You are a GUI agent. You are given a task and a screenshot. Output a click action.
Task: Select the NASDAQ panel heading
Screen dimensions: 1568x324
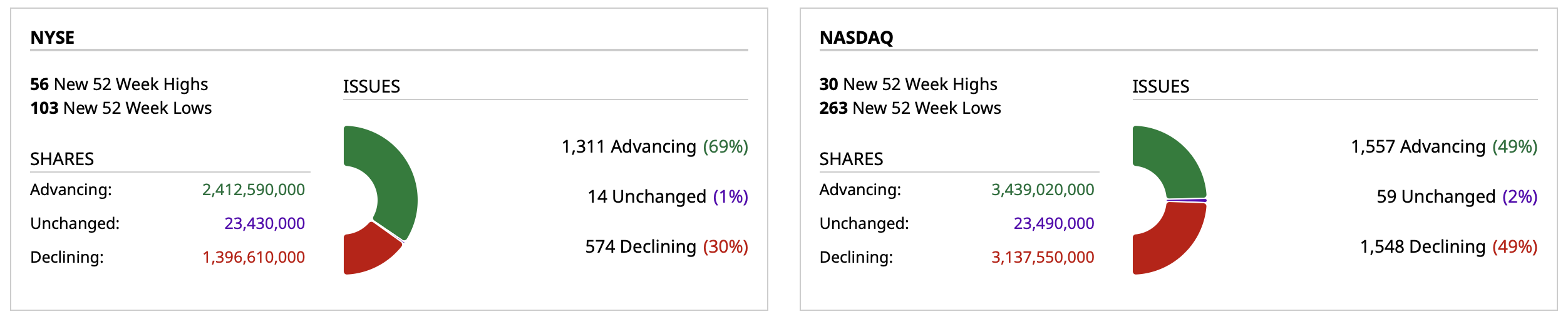pos(856,38)
